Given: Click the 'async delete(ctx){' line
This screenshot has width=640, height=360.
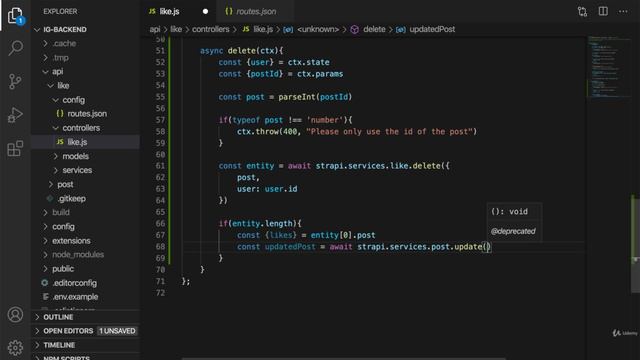Looking at the screenshot, I should (x=241, y=51).
